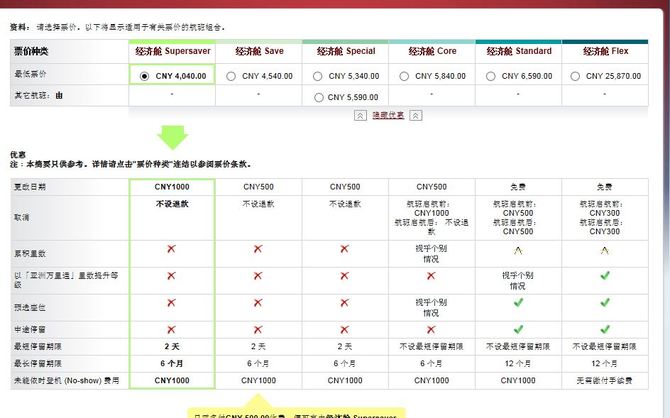This screenshot has width=670, height=418.
Task: Click the Special seat preselection cross
Action: 344,303
